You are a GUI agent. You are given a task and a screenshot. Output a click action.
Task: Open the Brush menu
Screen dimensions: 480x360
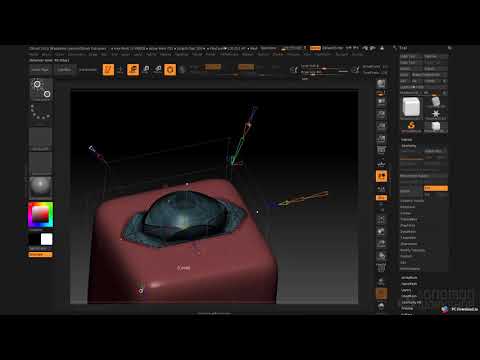[47, 54]
